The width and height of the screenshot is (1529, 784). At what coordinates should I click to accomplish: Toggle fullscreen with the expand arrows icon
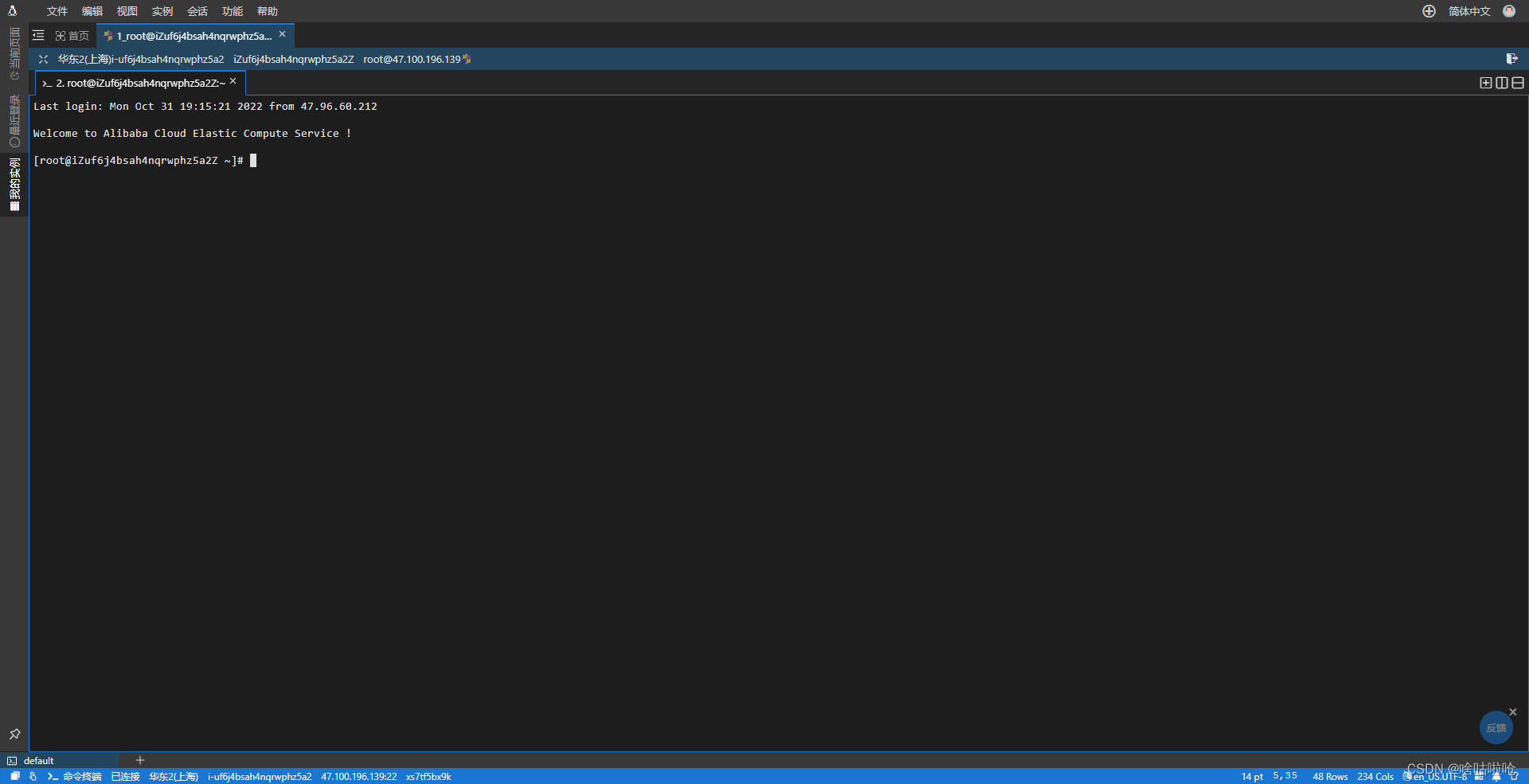(x=41, y=58)
